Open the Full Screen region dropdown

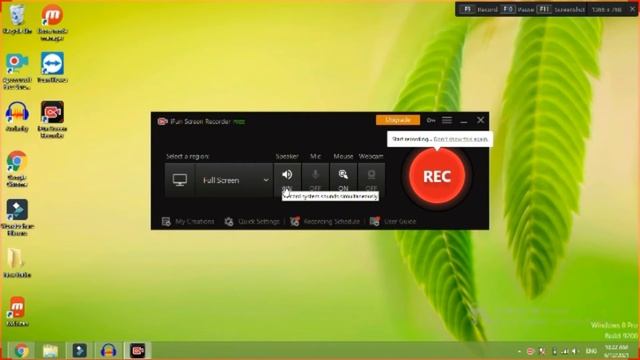234,180
